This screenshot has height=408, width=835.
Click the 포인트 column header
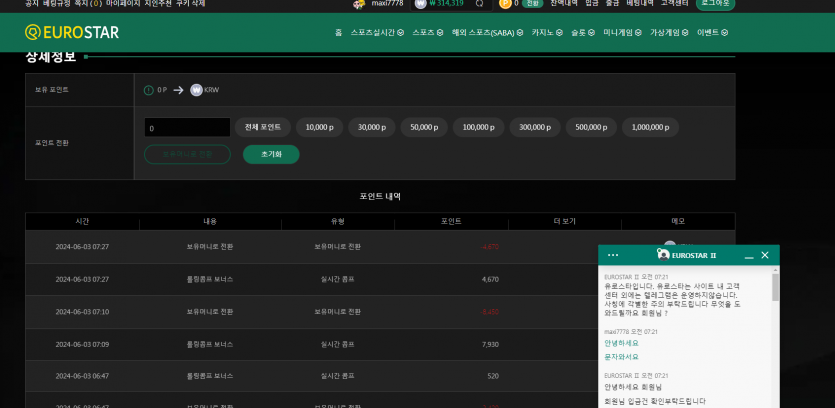451,222
